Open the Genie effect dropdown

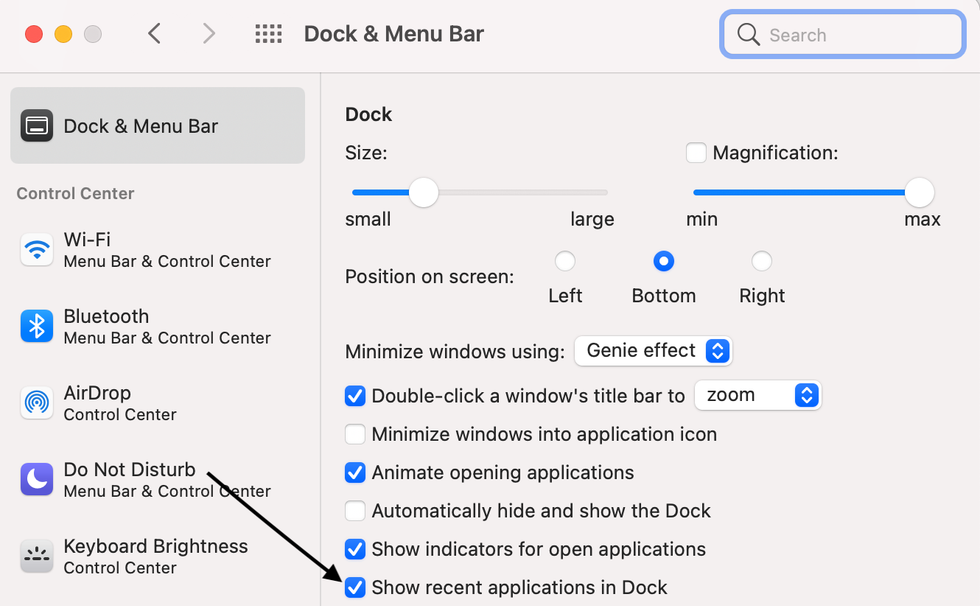tap(653, 351)
